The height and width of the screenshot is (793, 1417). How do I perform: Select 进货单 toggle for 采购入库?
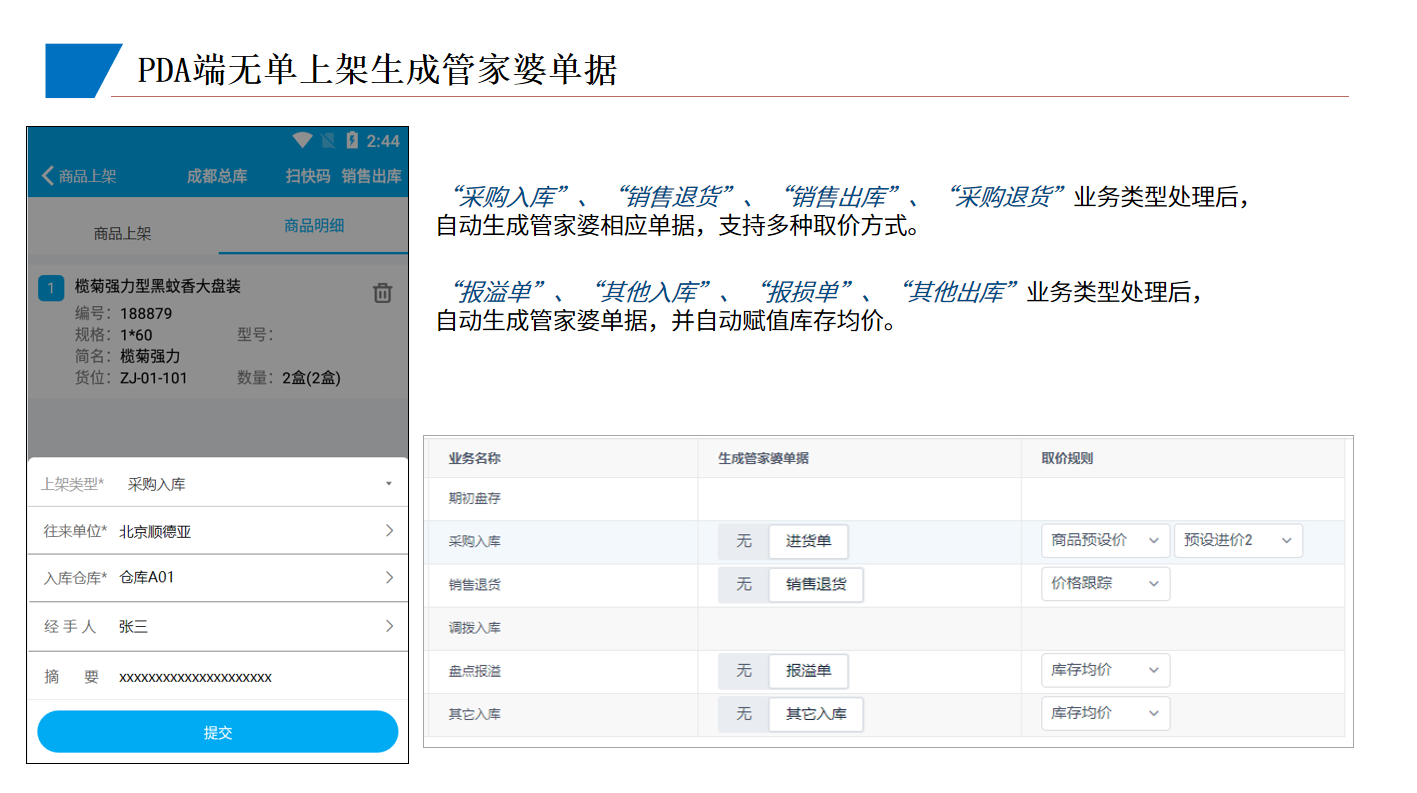click(x=808, y=541)
